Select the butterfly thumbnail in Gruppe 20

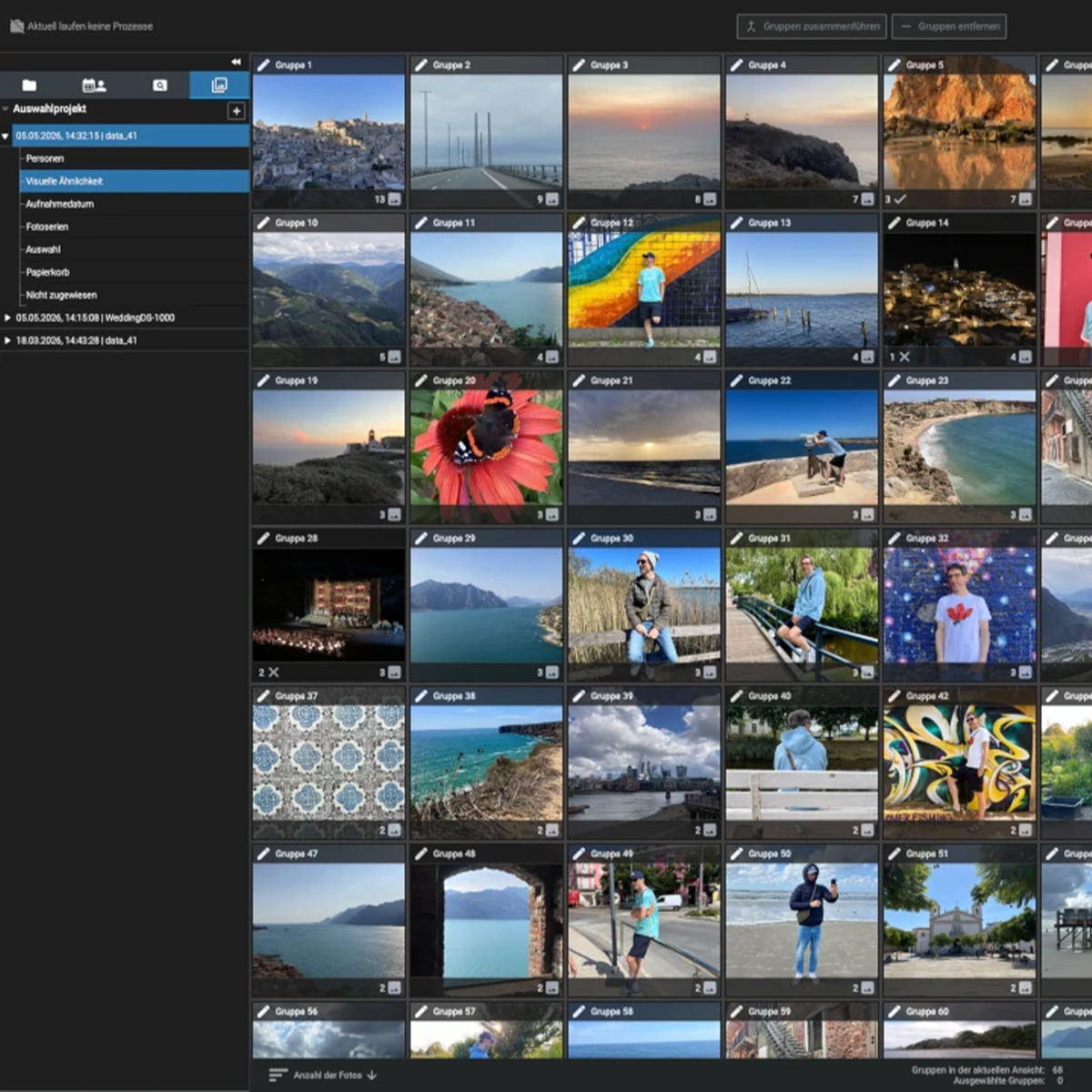tap(487, 446)
